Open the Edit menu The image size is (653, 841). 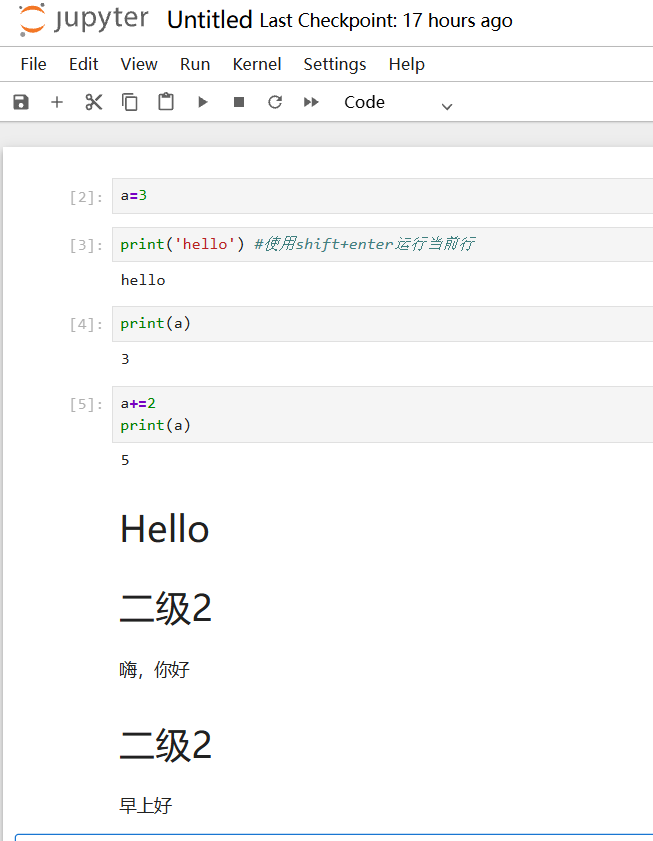coord(84,64)
